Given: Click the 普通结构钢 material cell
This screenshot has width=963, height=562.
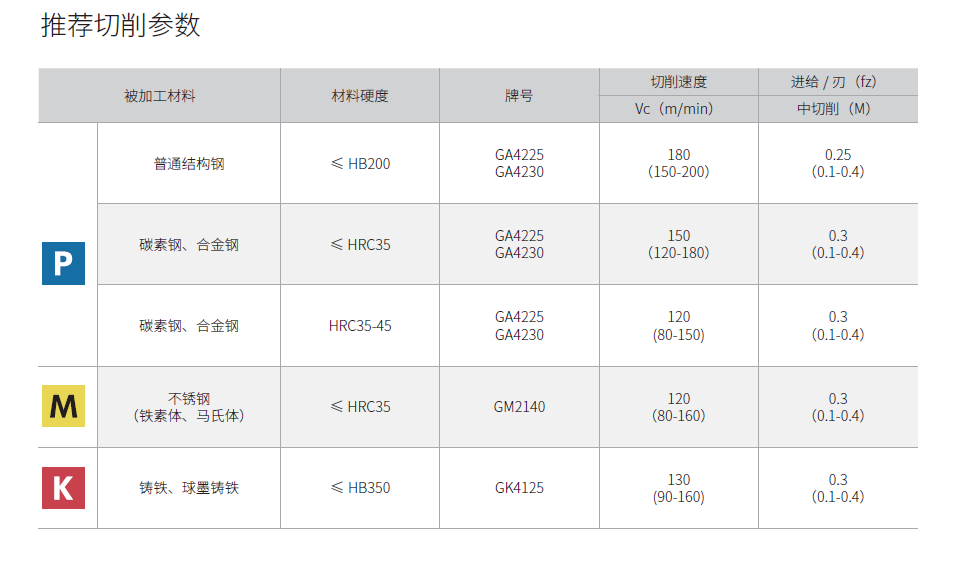Looking at the screenshot, I should click(x=189, y=163).
